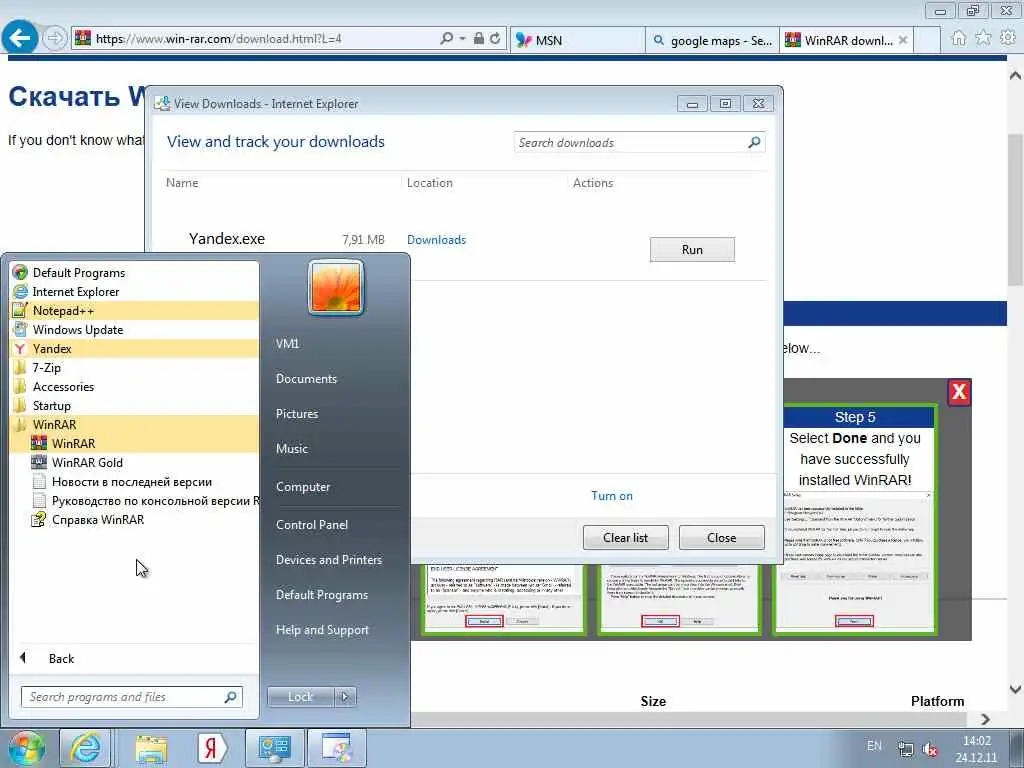
Task: Close the WinRAR download tab
Action: click(903, 40)
